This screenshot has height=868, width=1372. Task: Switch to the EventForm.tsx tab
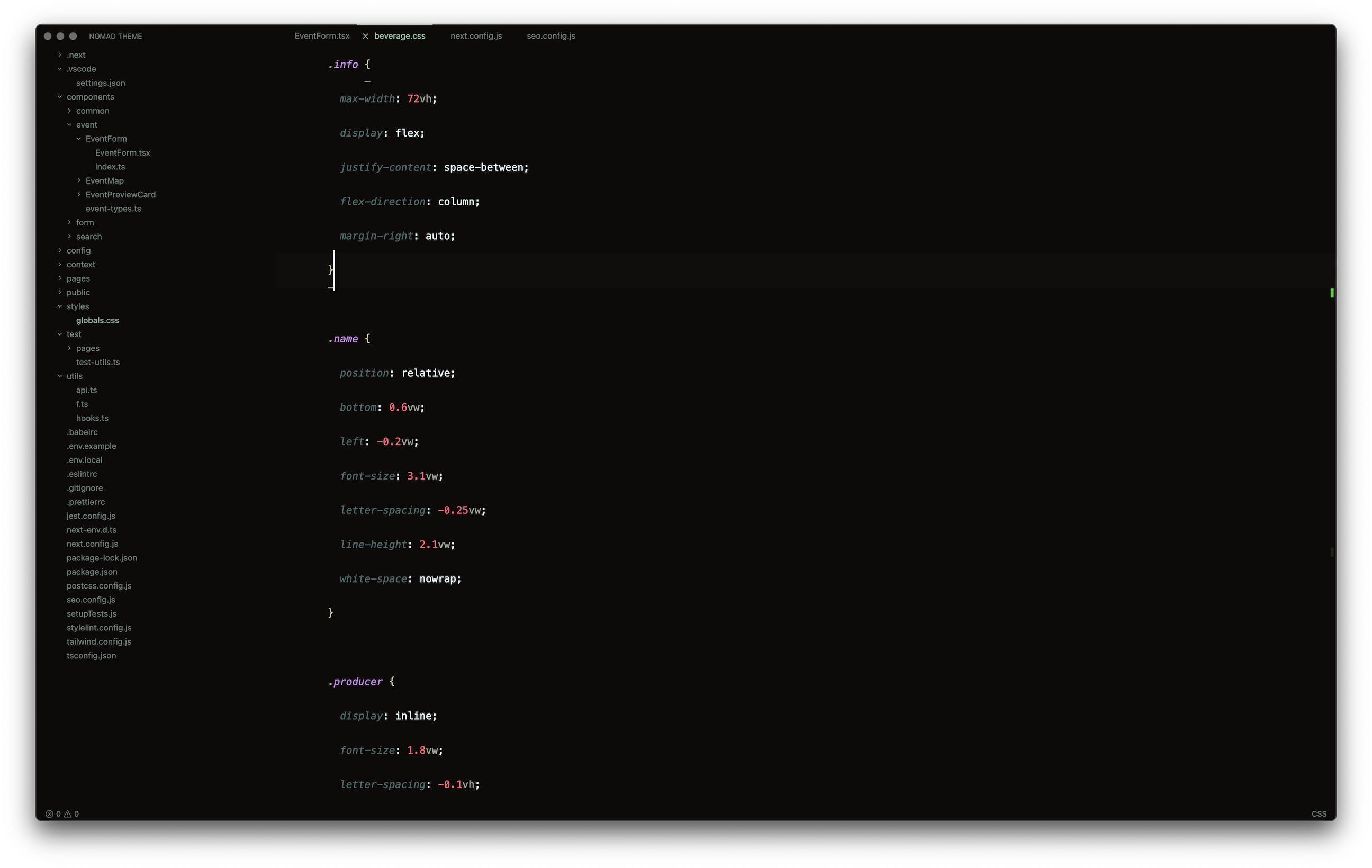[322, 36]
